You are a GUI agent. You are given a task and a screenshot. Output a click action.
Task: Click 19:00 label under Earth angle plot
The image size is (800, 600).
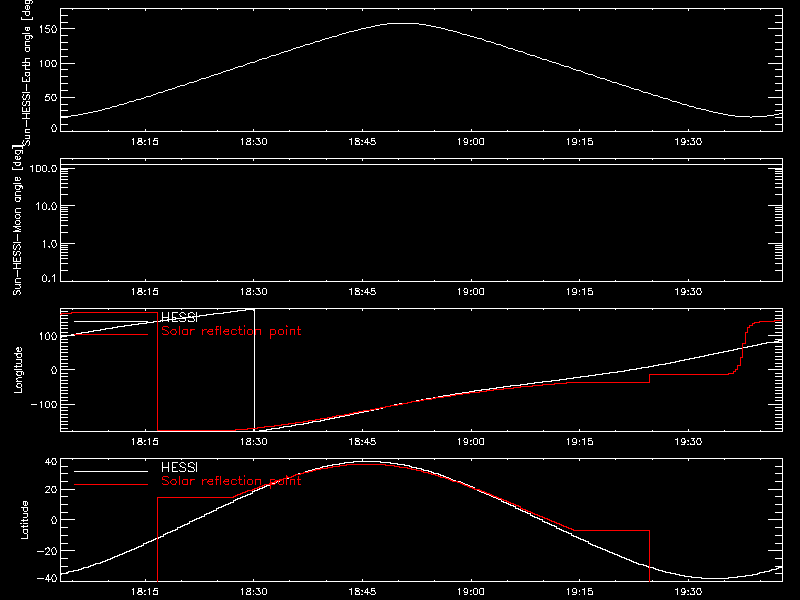pos(470,141)
